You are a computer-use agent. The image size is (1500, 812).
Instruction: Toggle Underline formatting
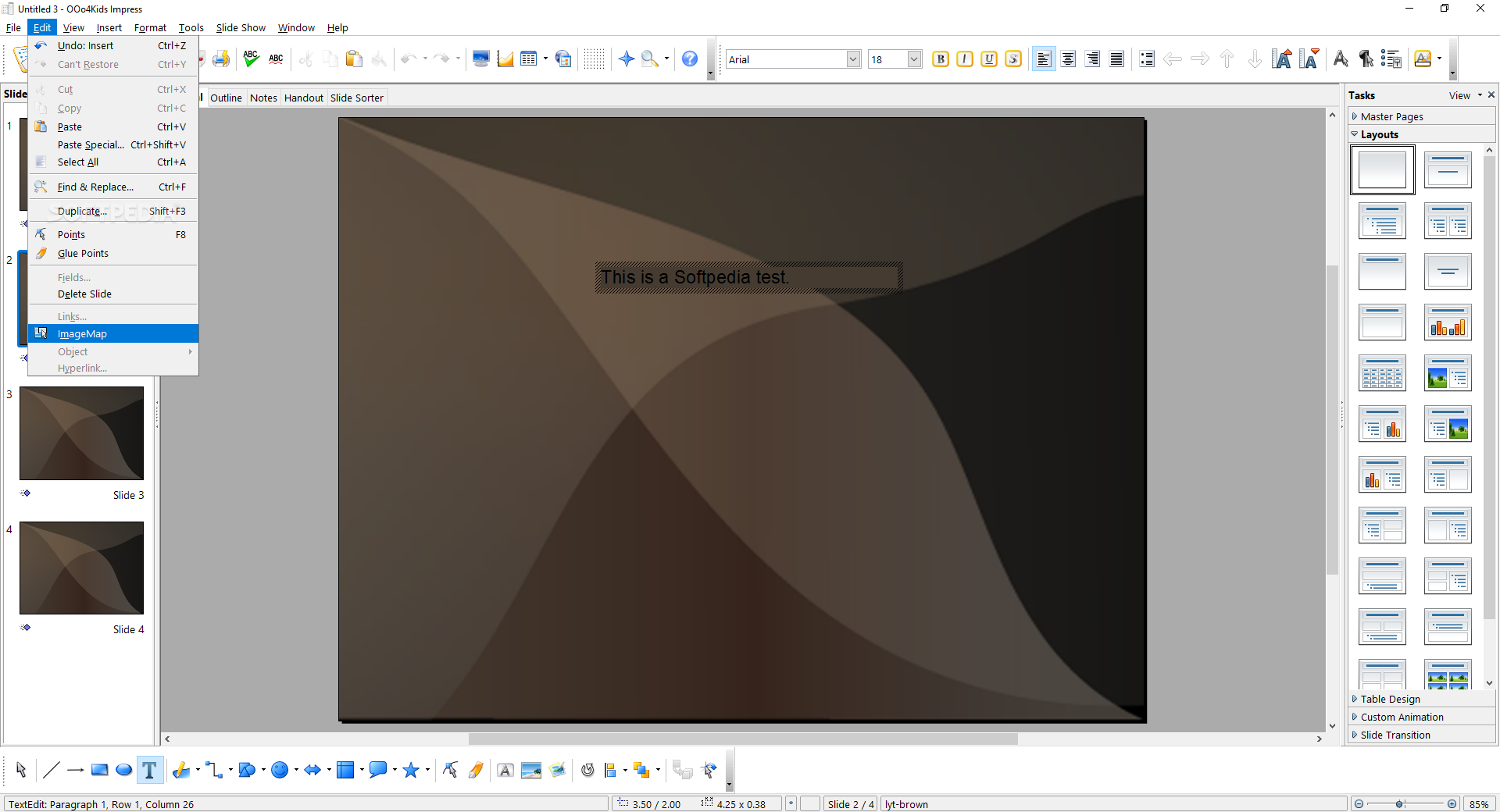click(989, 59)
